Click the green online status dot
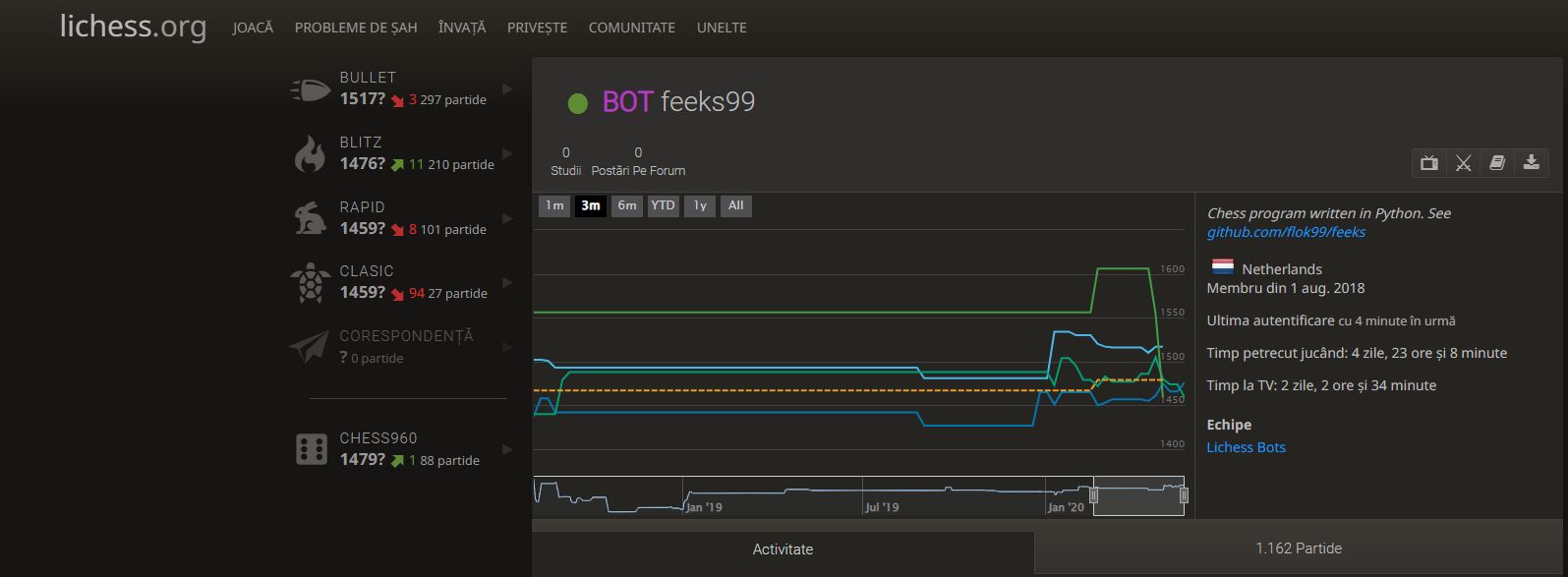Screen dimensions: 1568x577 point(578,103)
